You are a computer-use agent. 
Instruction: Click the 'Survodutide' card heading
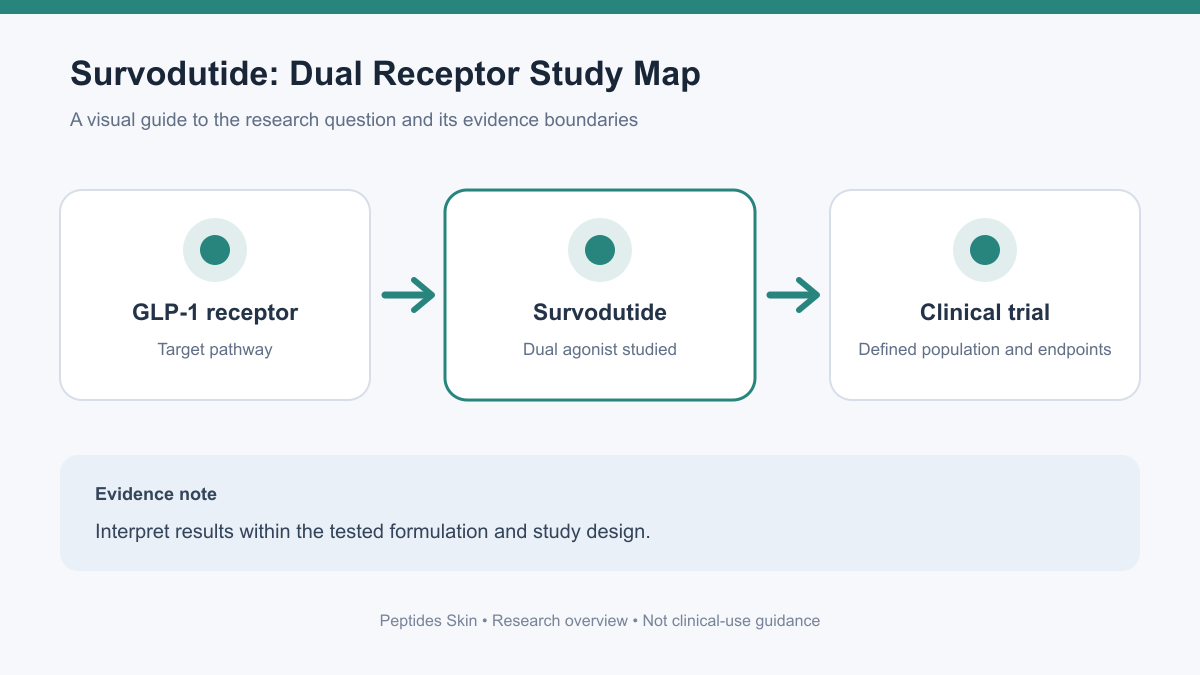click(600, 312)
